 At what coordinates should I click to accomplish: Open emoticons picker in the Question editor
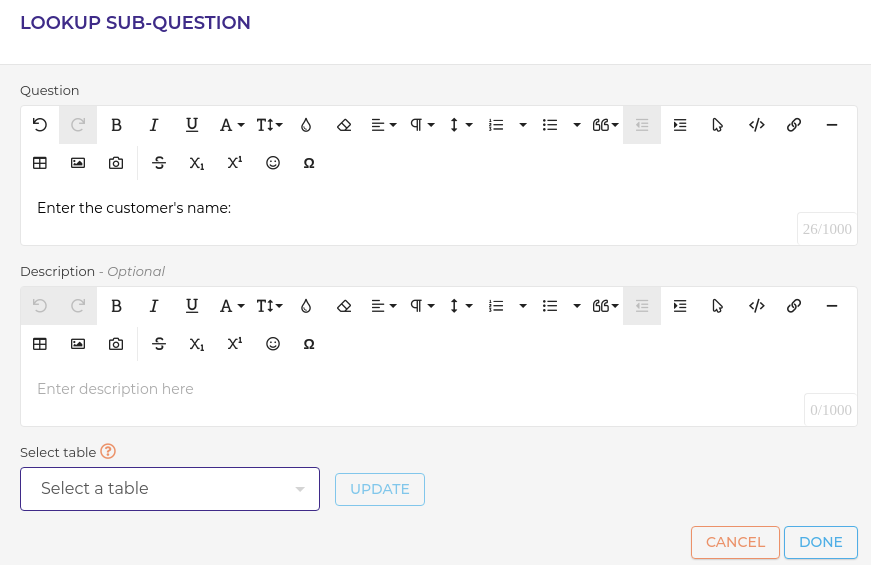click(x=272, y=163)
